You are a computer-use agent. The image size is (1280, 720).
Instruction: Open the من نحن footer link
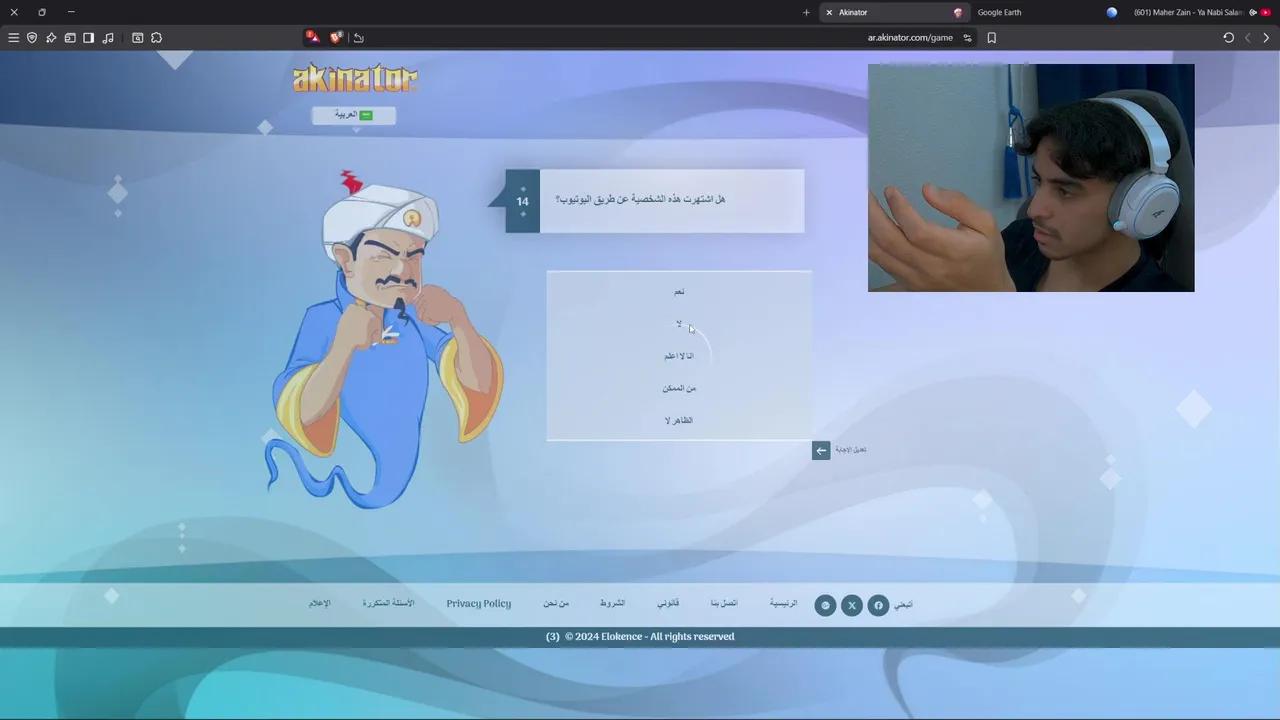point(556,603)
